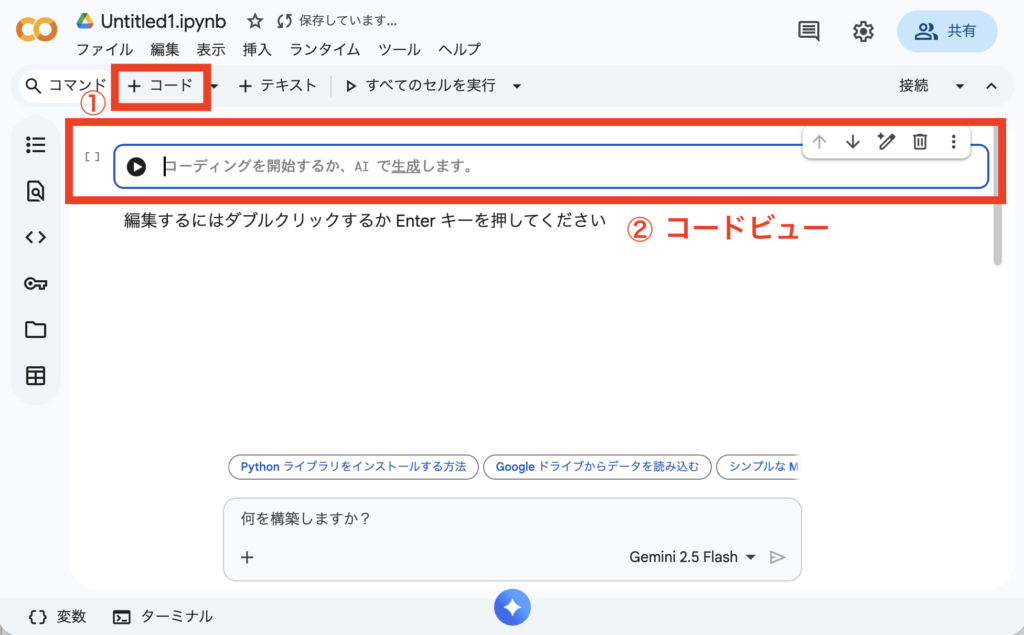Run the code cell with play button
This screenshot has width=1024, height=635.
tap(136, 167)
